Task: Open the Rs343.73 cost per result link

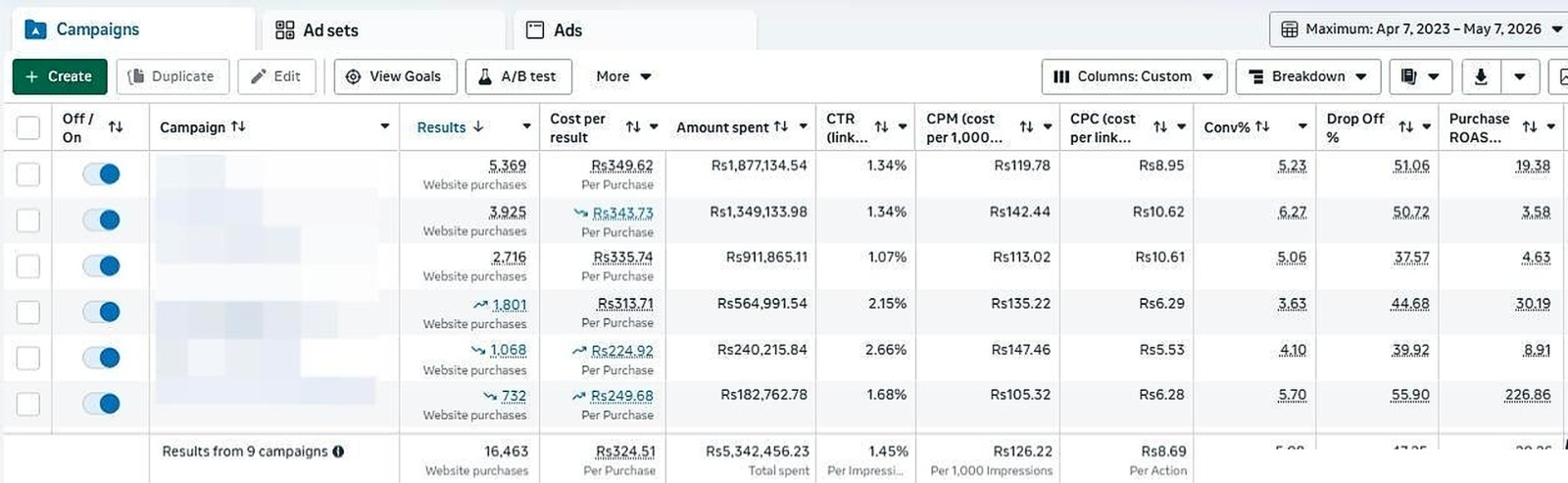Action: 622,213
